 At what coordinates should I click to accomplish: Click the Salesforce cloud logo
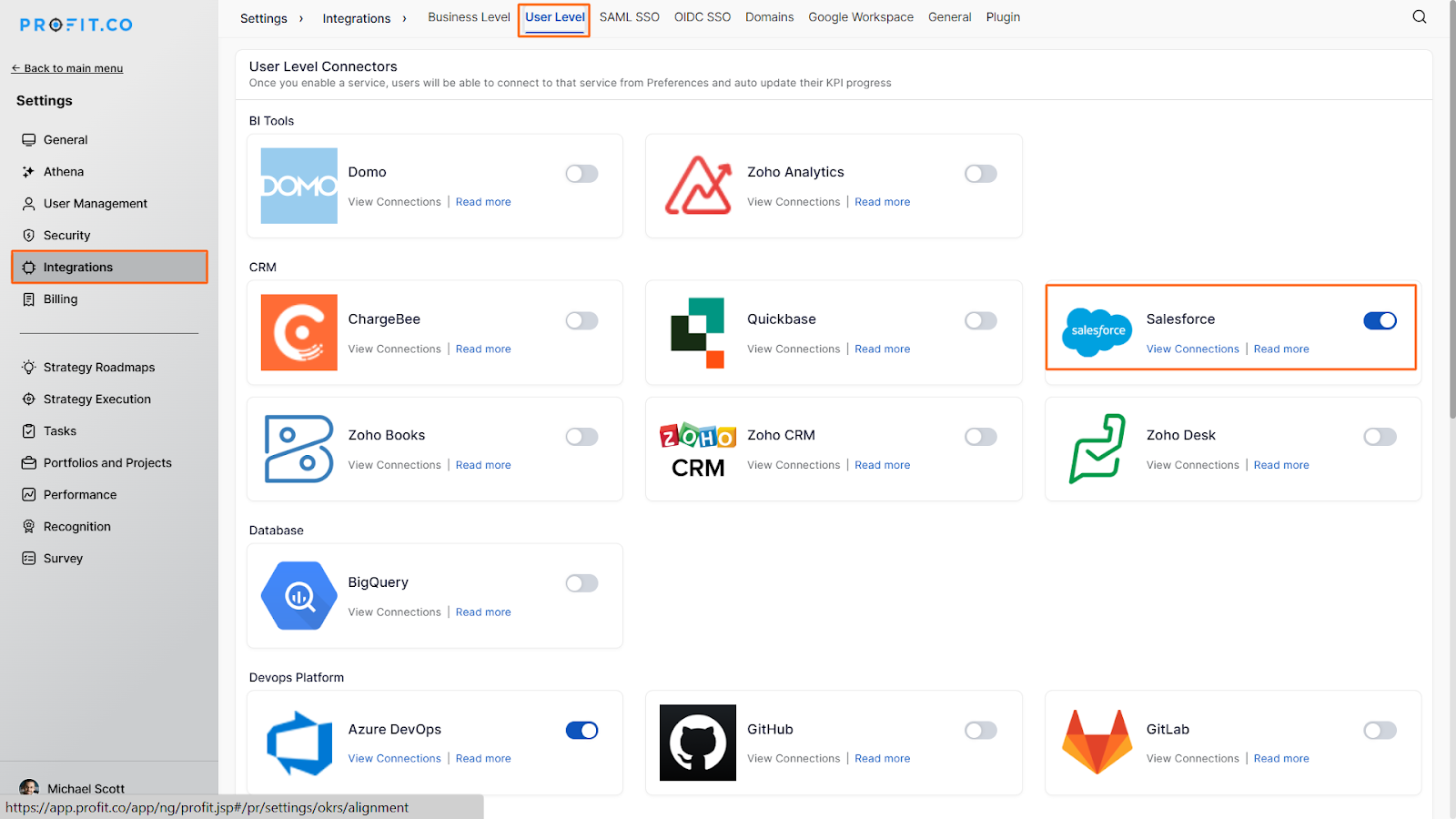pyautogui.click(x=1097, y=332)
